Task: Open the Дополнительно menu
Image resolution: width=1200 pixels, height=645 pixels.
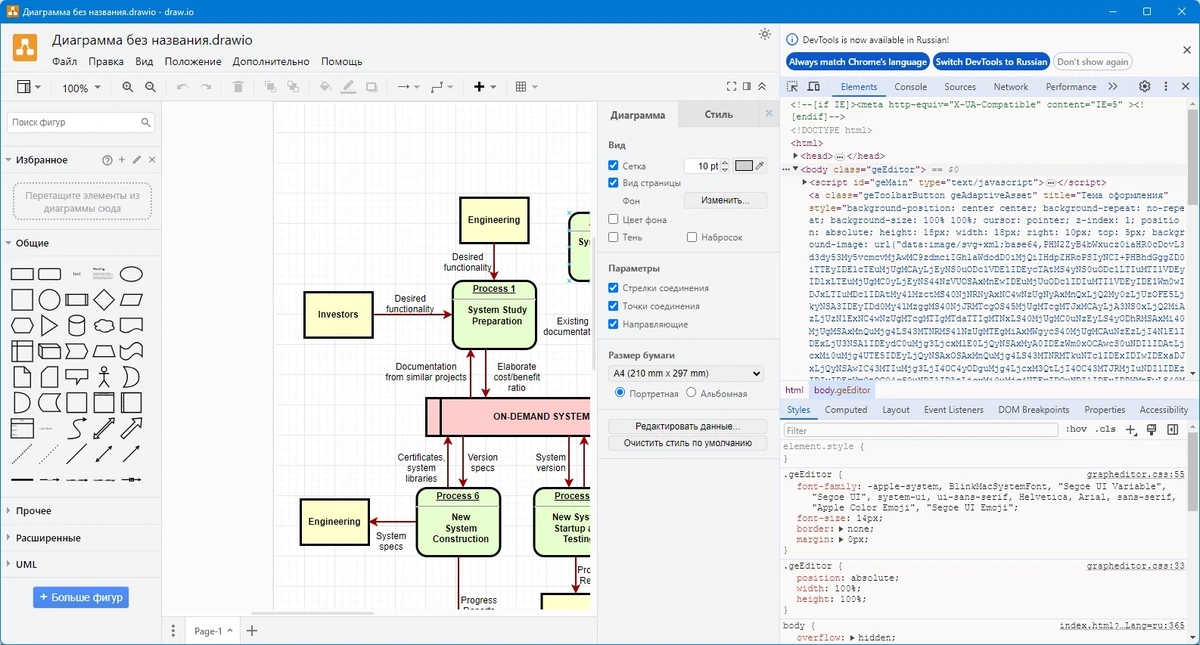Action: tap(271, 62)
